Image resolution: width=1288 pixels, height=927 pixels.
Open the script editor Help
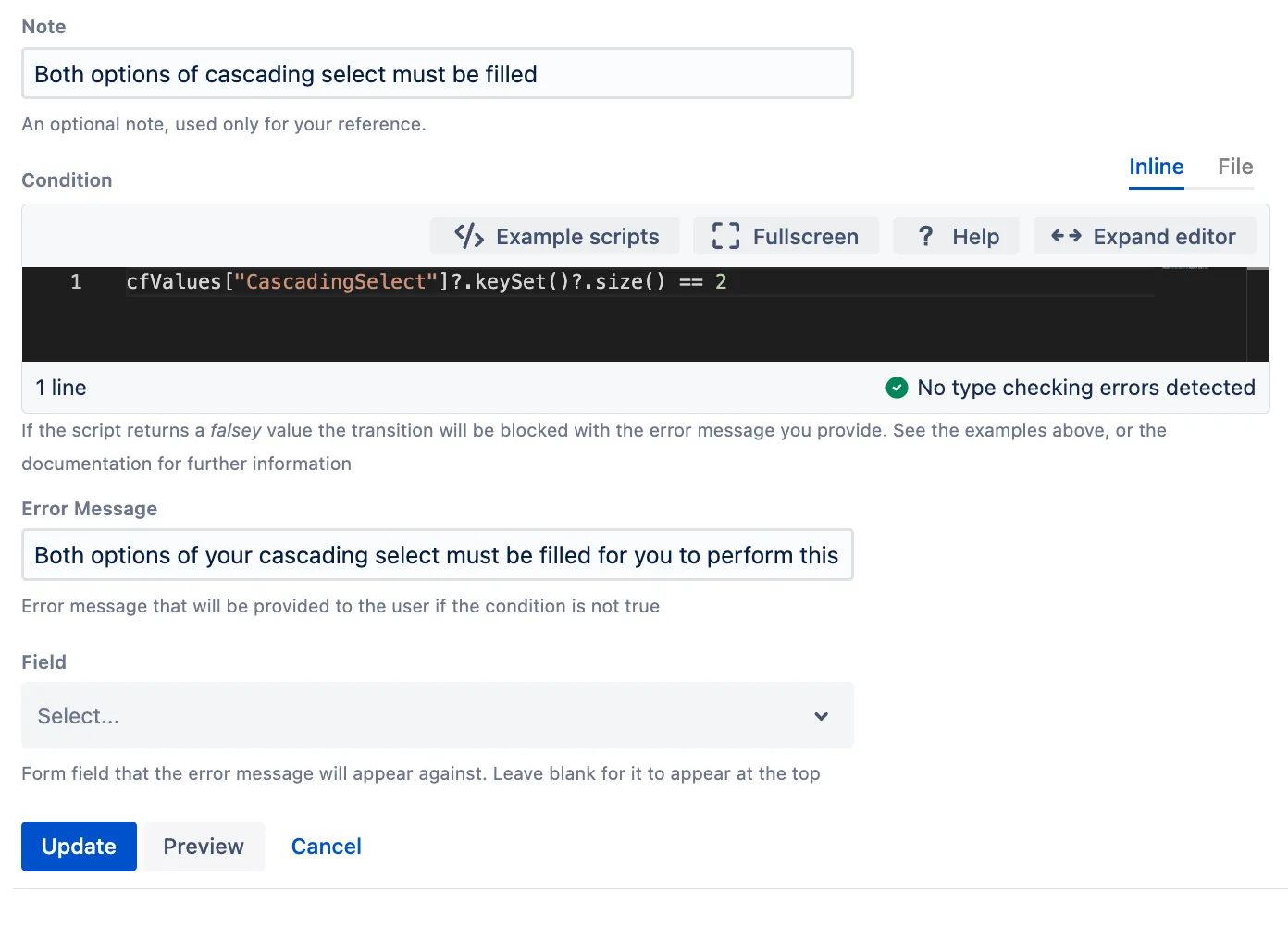click(956, 236)
